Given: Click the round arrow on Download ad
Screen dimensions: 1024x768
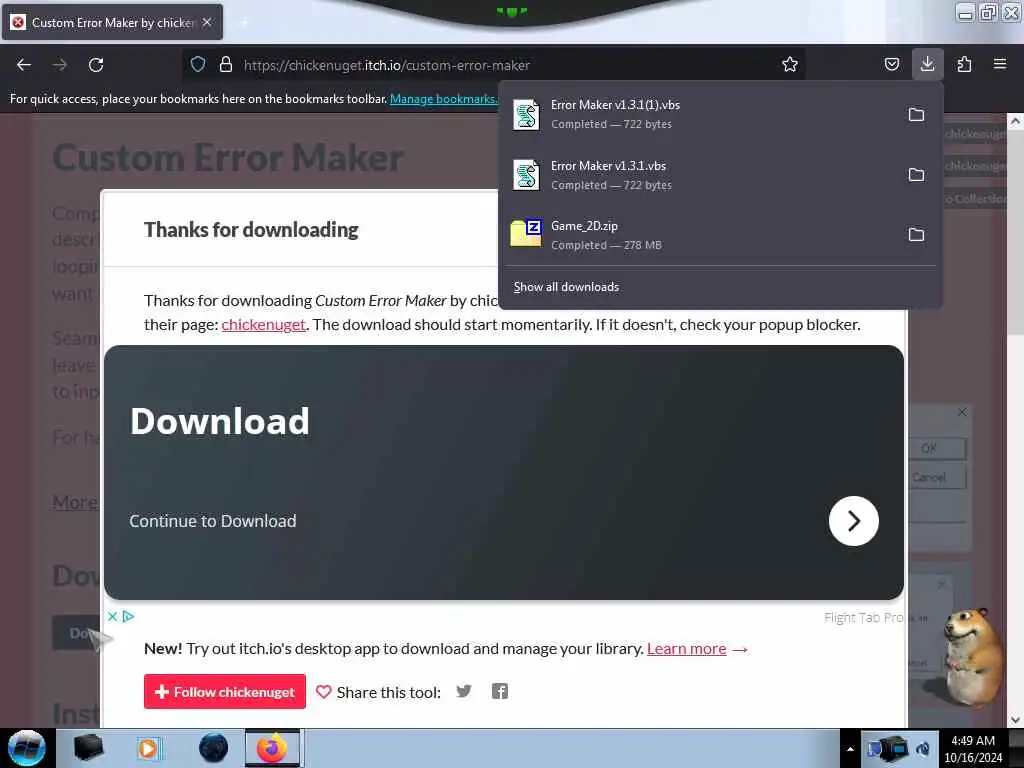Looking at the screenshot, I should tap(854, 520).
